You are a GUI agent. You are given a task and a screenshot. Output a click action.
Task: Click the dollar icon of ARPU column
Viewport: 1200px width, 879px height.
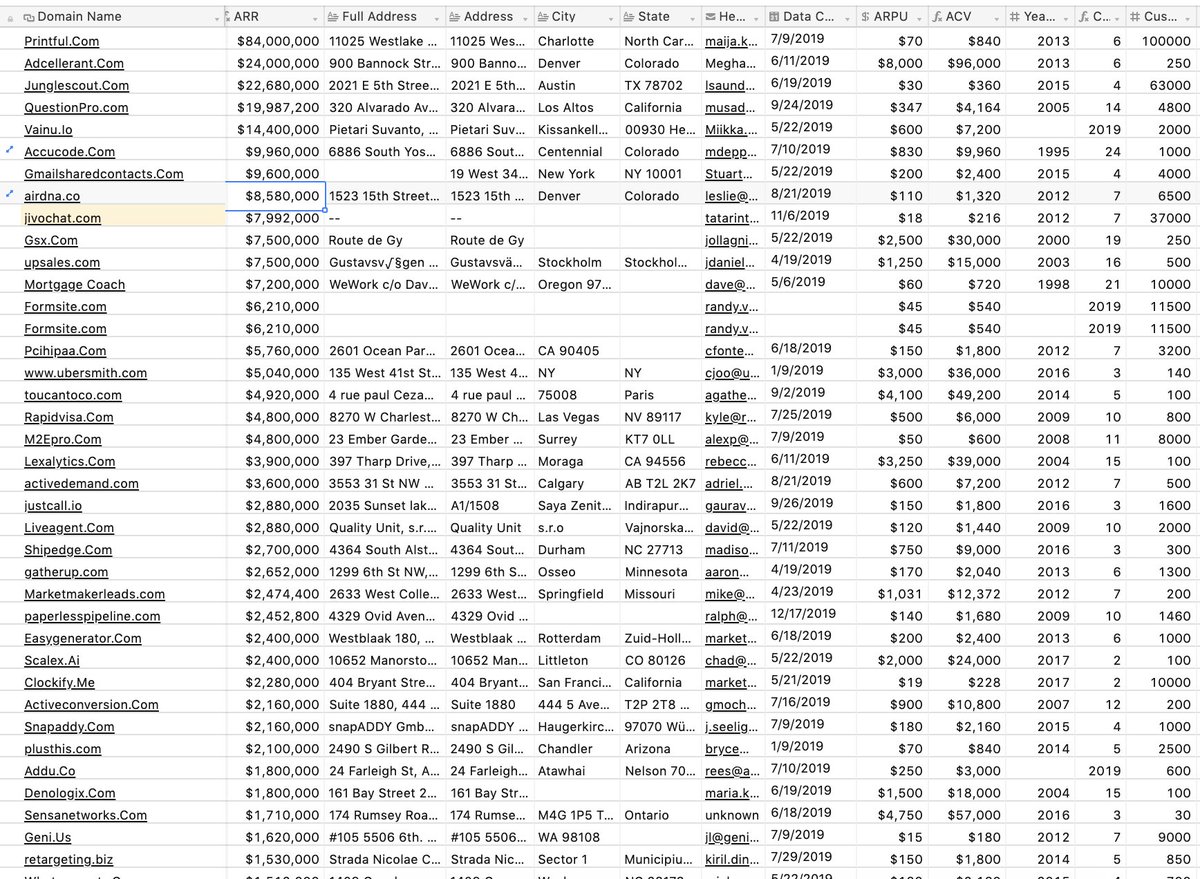864,17
